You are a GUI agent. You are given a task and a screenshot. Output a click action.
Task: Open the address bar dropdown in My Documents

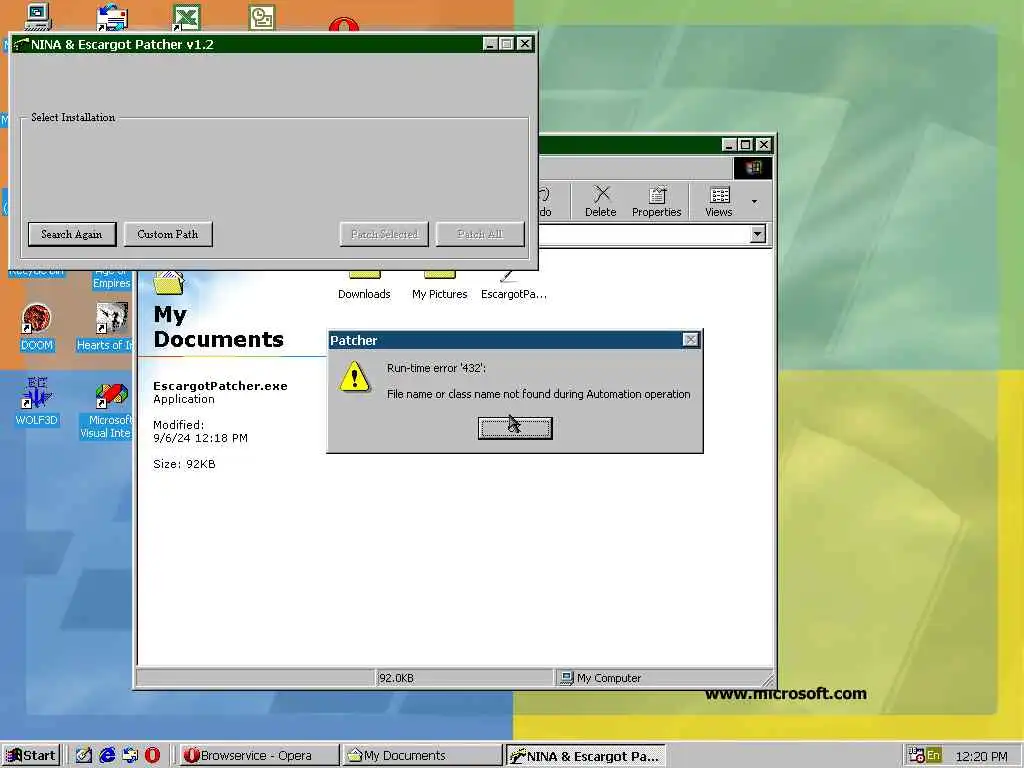(x=758, y=234)
